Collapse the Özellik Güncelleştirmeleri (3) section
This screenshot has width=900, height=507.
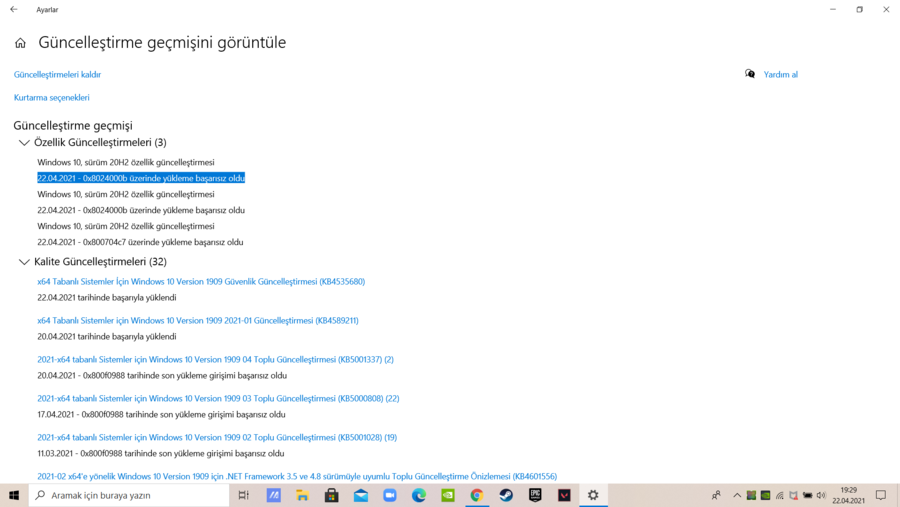(24, 142)
